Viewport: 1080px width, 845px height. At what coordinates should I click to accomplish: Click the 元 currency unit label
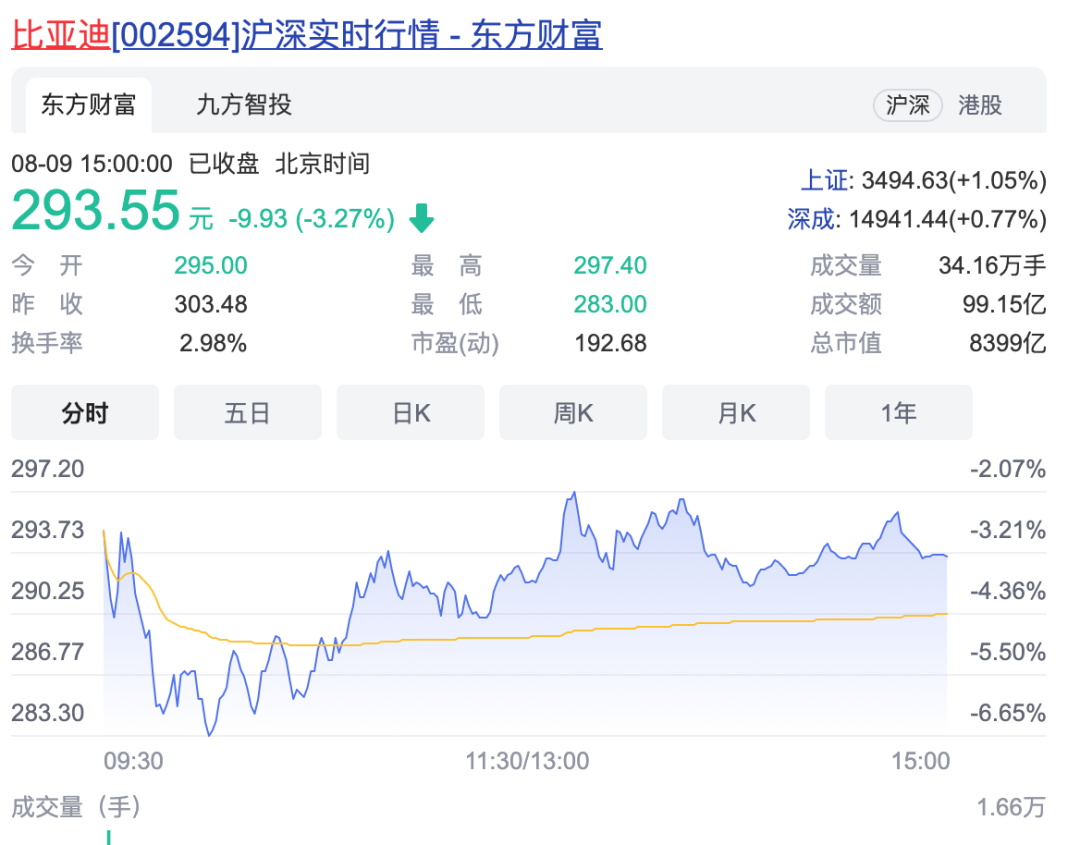coord(201,220)
